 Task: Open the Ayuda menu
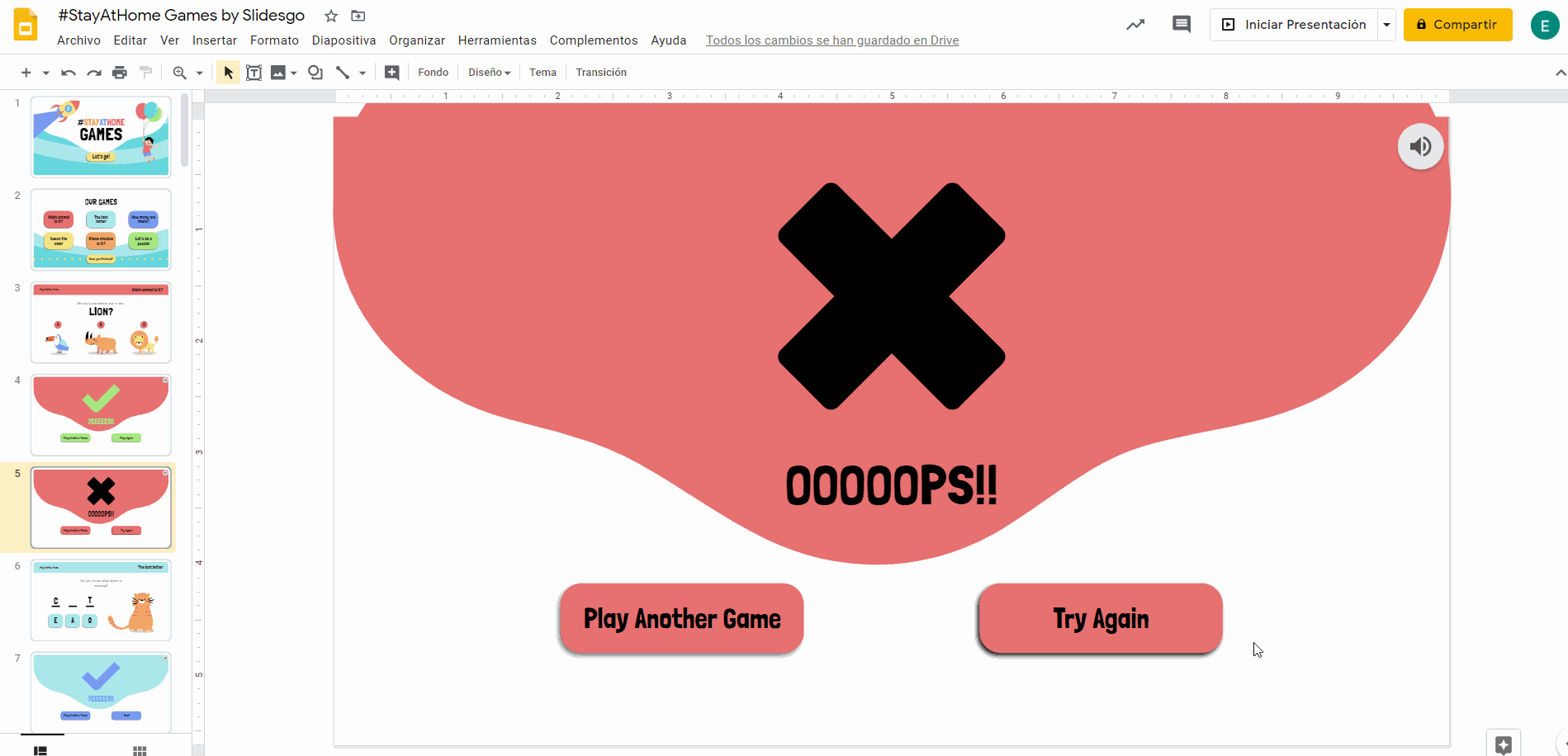pos(668,40)
